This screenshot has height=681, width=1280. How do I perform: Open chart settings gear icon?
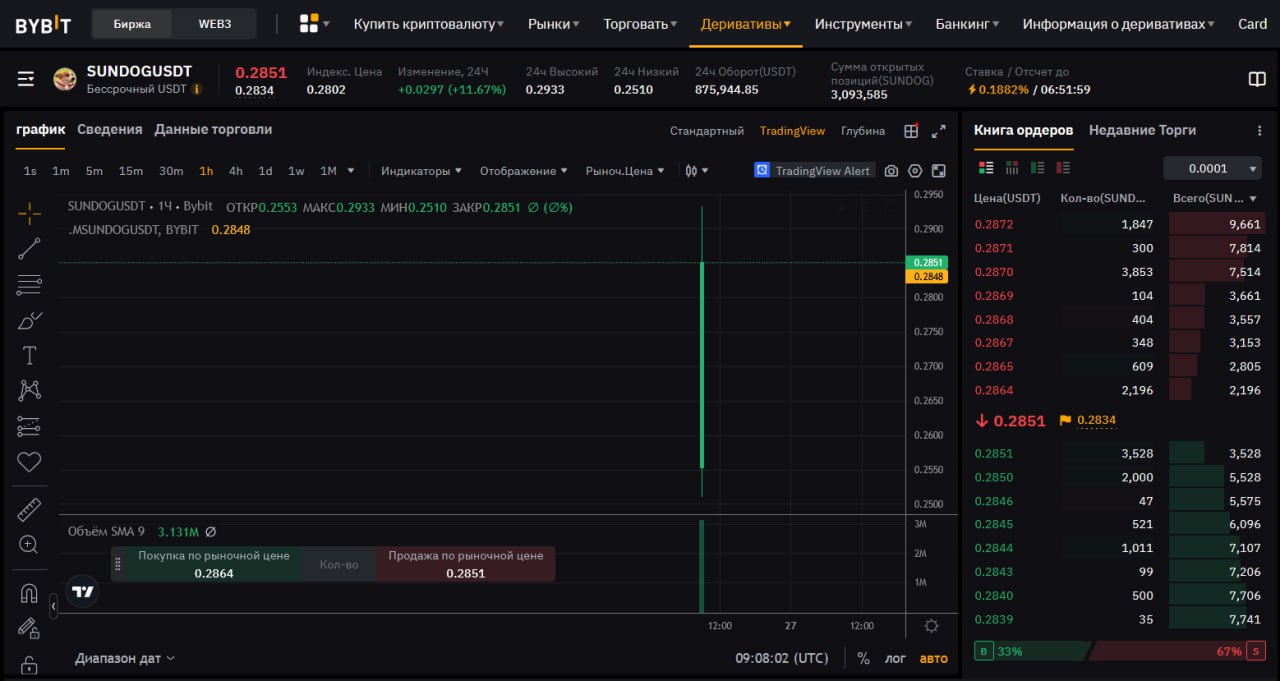pyautogui.click(x=915, y=171)
